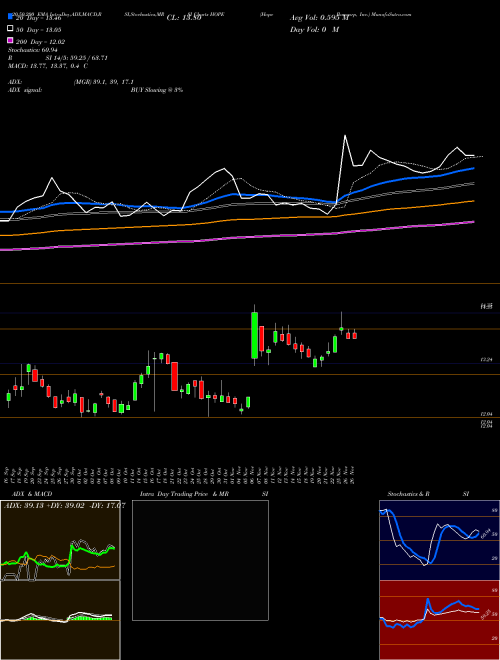Click the 'Intra Day Trading Price & MR' title
Screen dimensions: 500x660
click(184, 494)
